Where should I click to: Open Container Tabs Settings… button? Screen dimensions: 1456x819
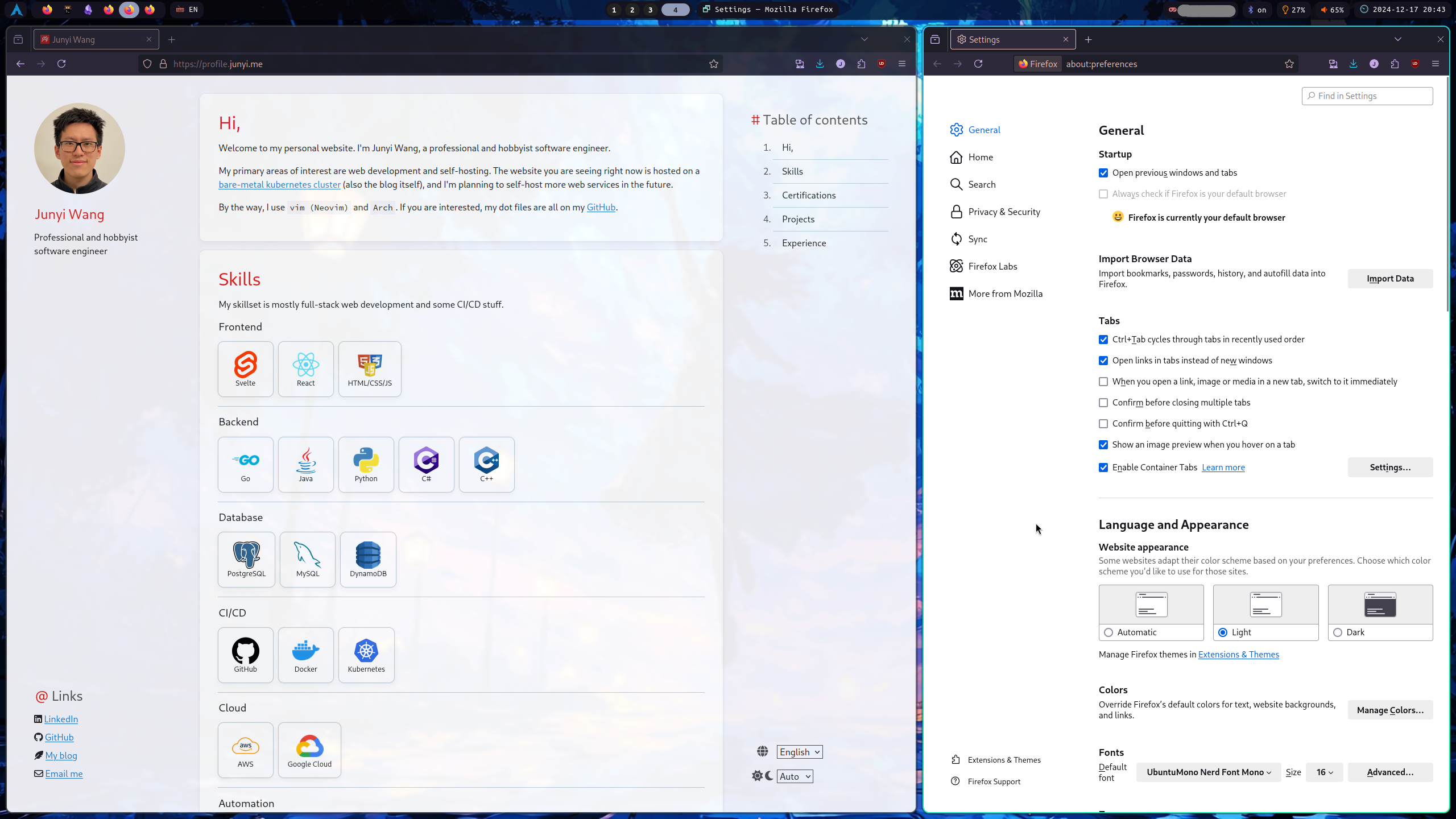click(x=1390, y=468)
